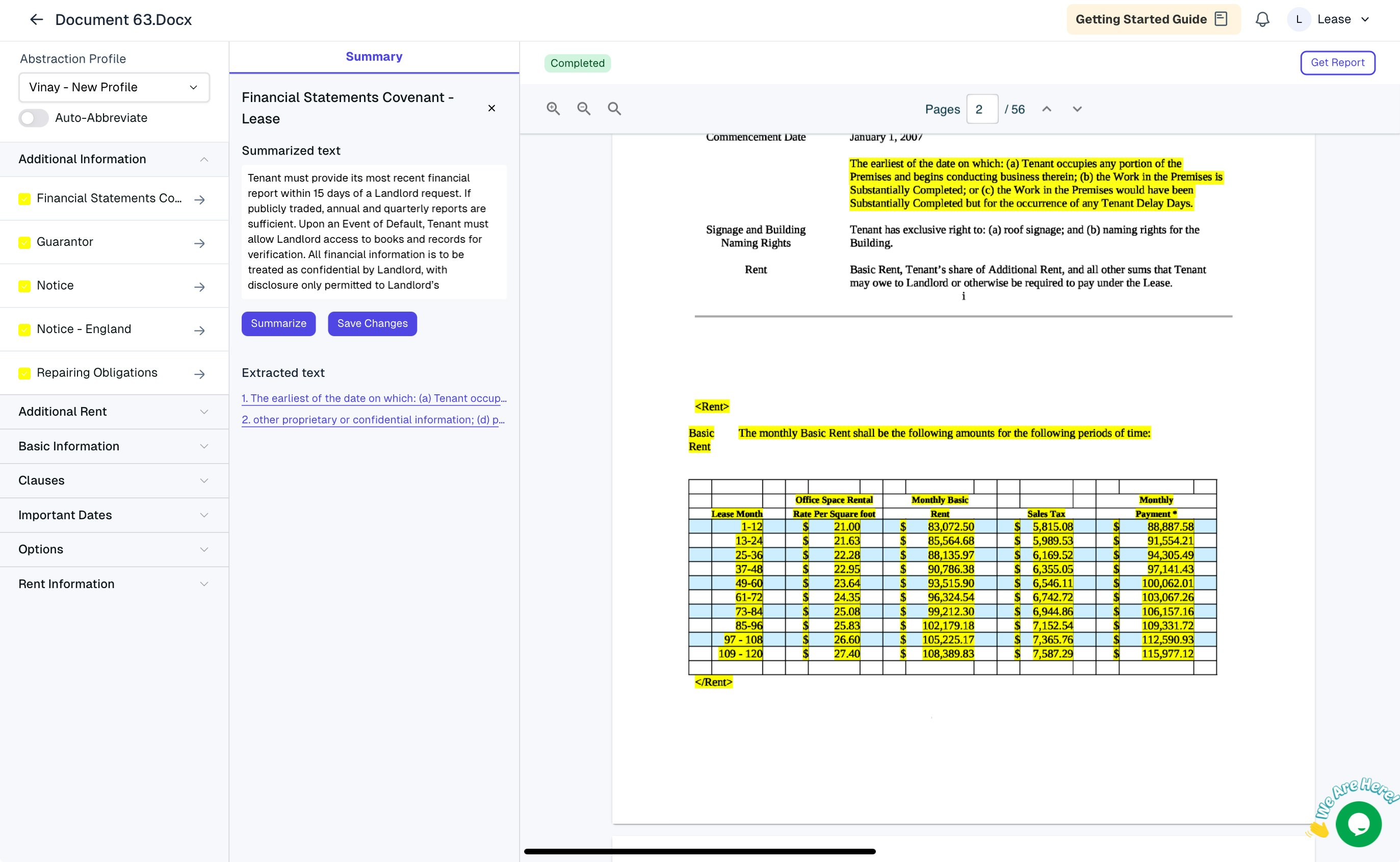Open the Vinay - New Profile dropdown
Image resolution: width=1400 pixels, height=862 pixels.
coord(114,87)
